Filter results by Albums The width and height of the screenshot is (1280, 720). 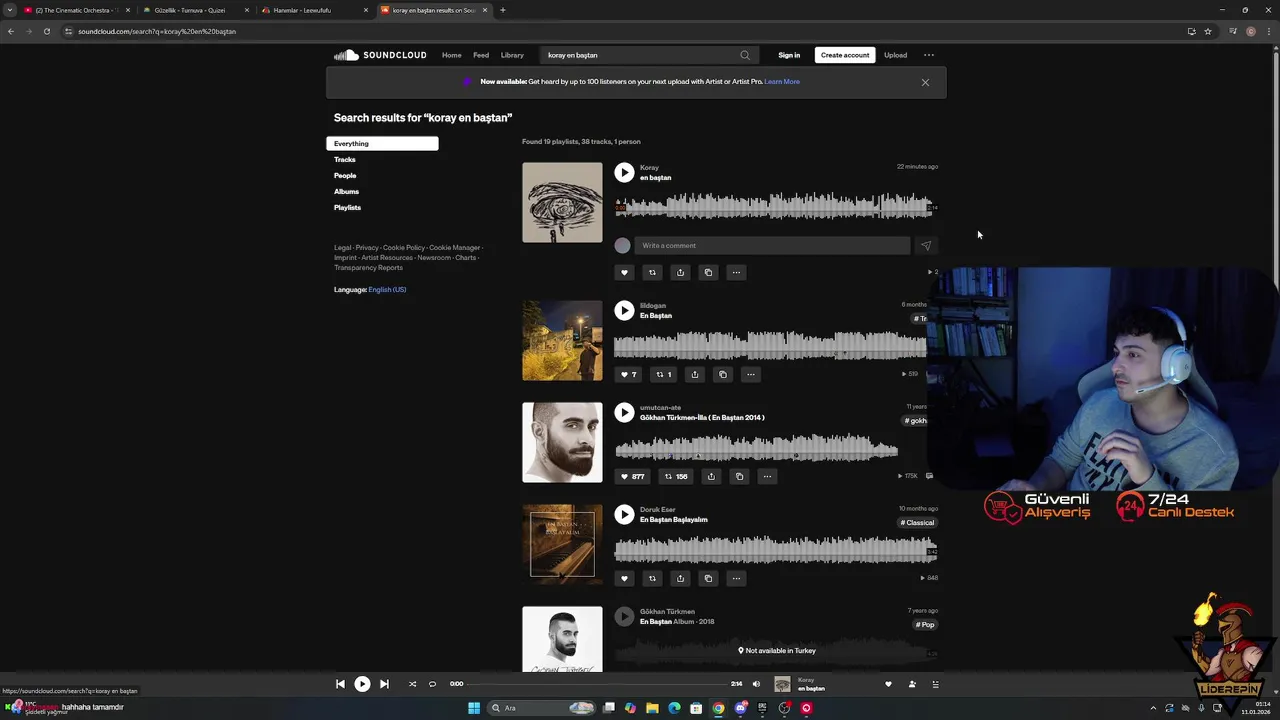pos(346,191)
